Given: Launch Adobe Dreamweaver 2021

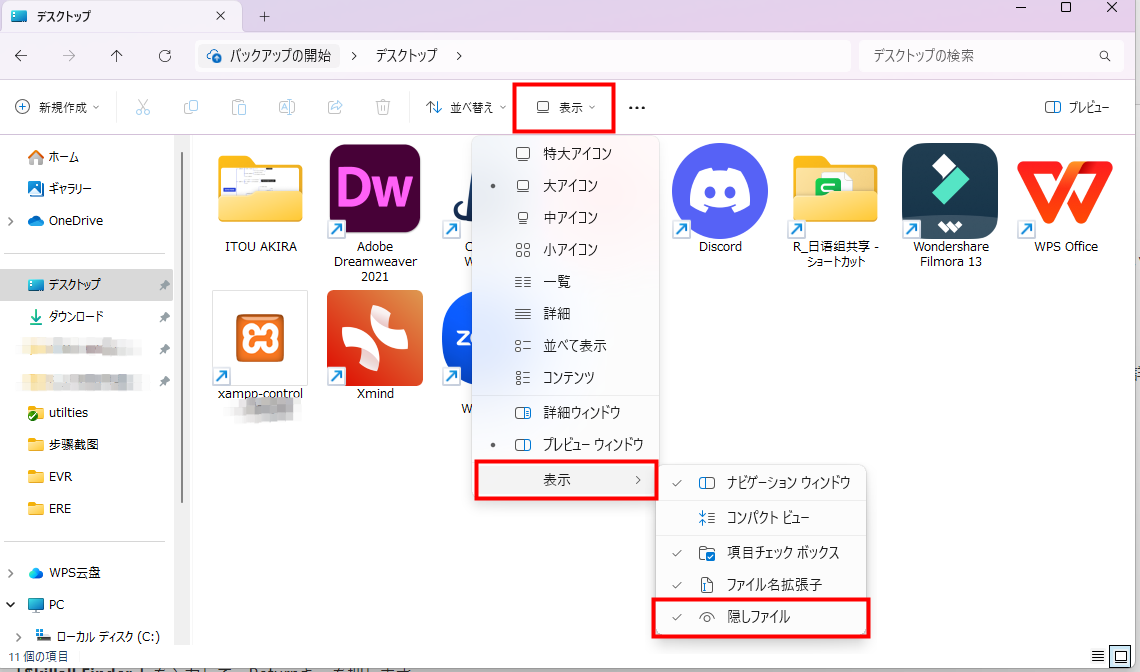Looking at the screenshot, I should tap(374, 190).
